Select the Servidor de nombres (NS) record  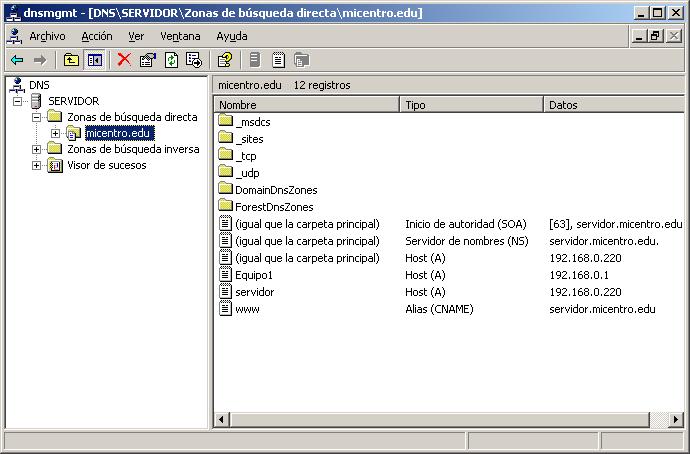451,241
